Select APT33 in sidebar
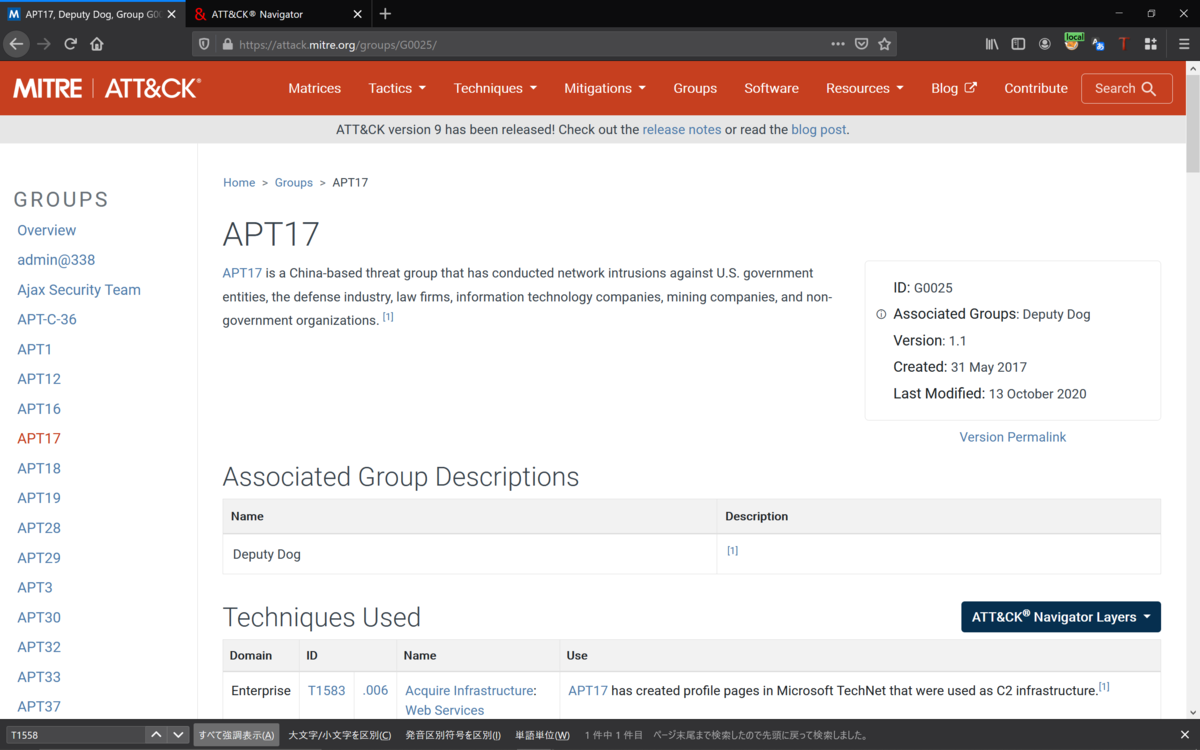This screenshot has width=1200, height=750. tap(39, 677)
